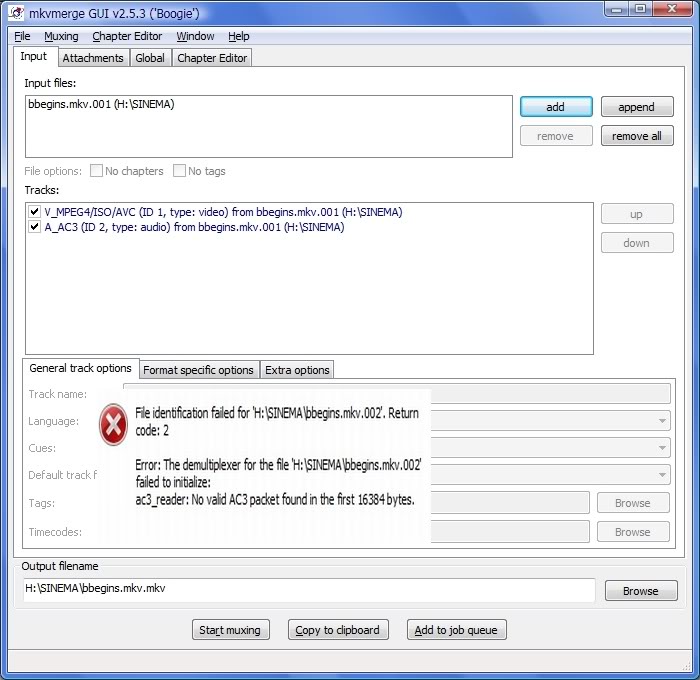Click the Timecodes file input field
This screenshot has width=700, height=680.
click(510, 532)
